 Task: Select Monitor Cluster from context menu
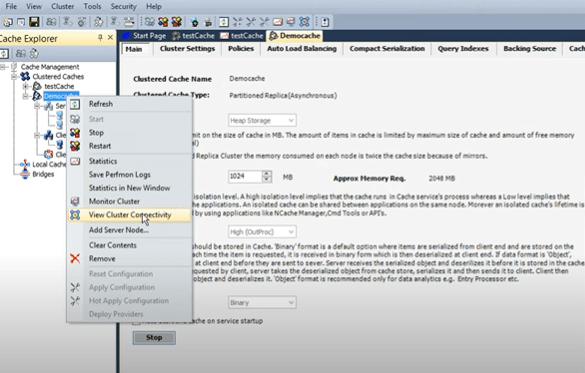coord(114,201)
